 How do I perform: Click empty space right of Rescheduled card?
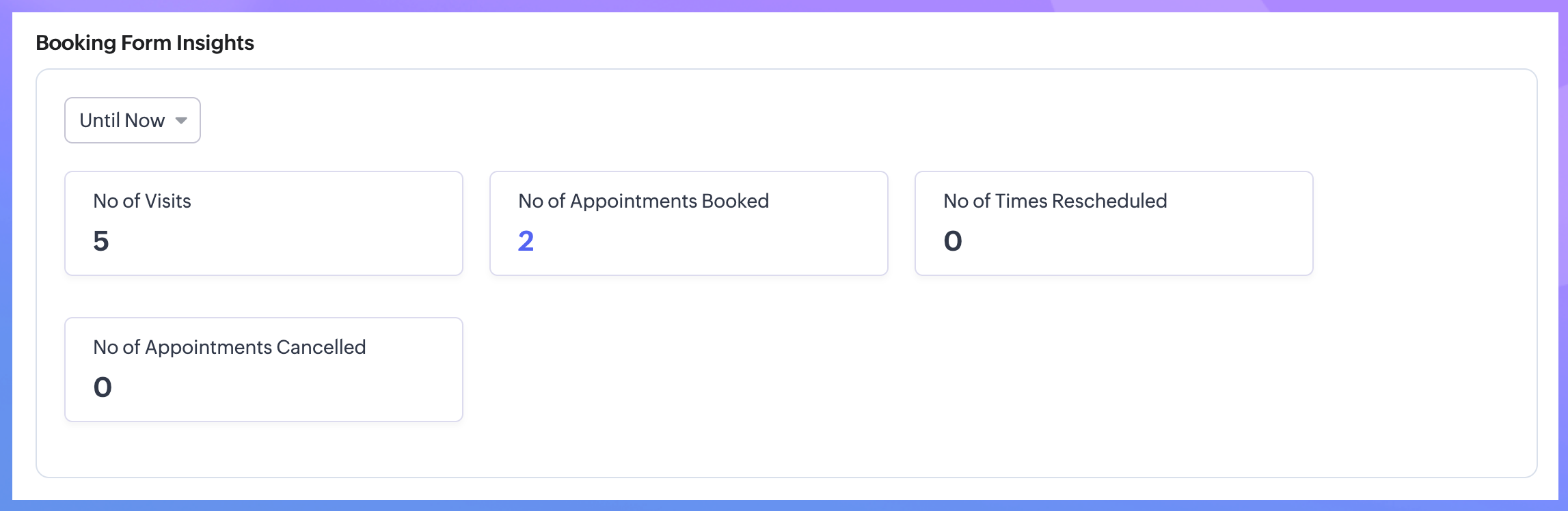(1422, 223)
